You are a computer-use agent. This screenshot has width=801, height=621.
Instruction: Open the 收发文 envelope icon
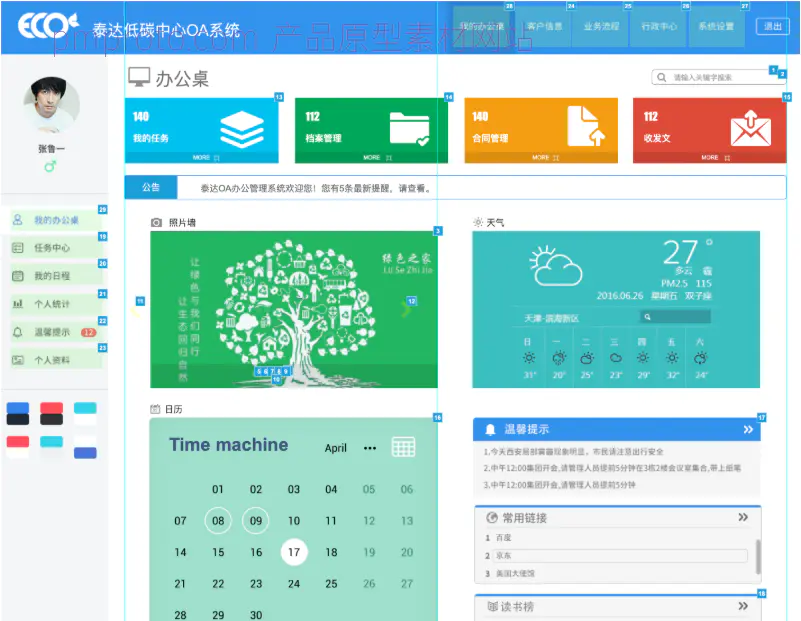(x=750, y=129)
